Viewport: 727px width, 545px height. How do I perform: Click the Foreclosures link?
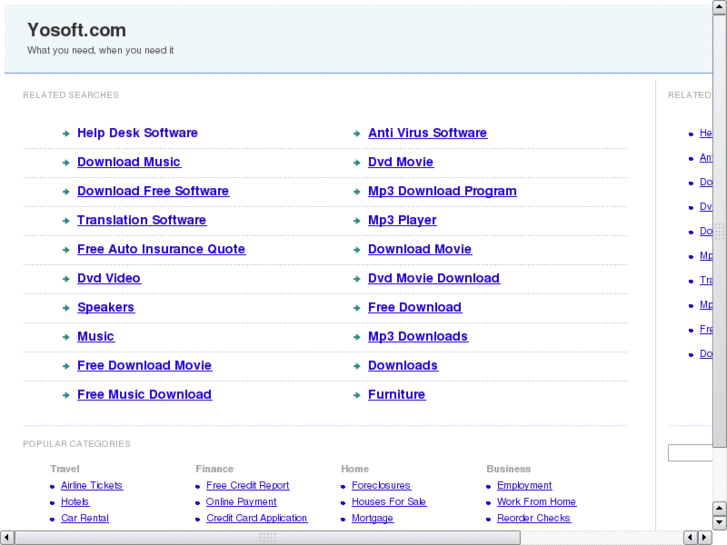point(381,485)
